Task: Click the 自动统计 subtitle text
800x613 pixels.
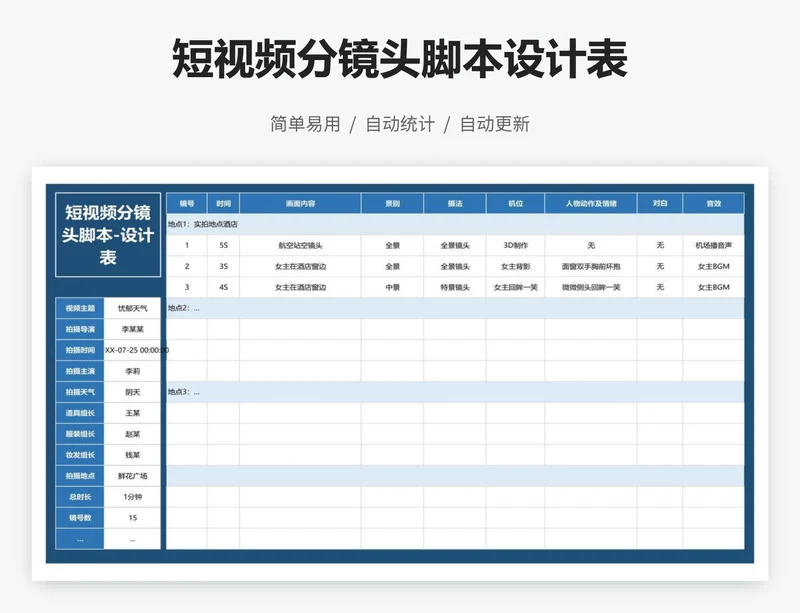Action: coord(400,124)
